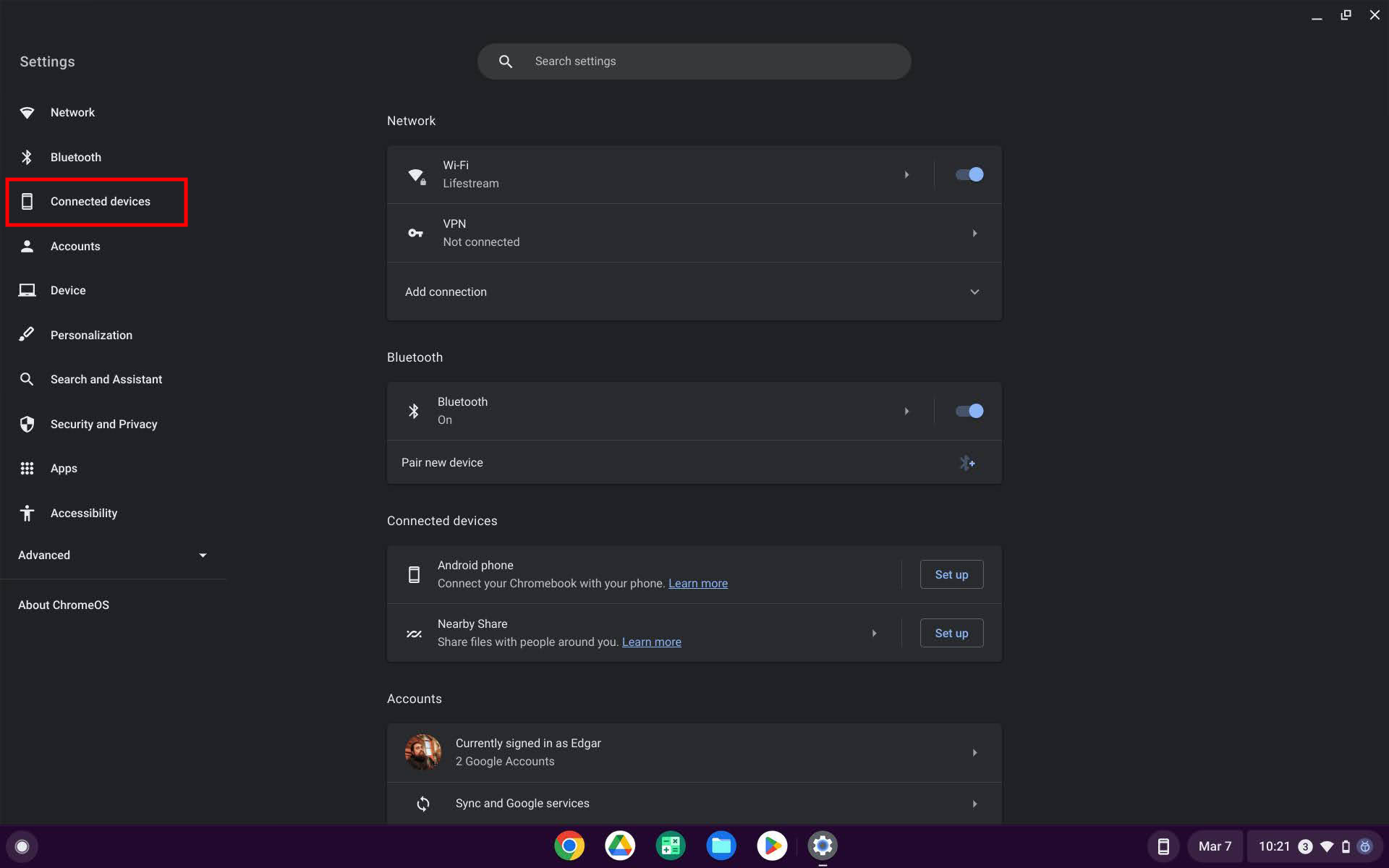Viewport: 1389px width, 868px height.
Task: Turn off the Wi-Fi toggle
Action: (969, 174)
